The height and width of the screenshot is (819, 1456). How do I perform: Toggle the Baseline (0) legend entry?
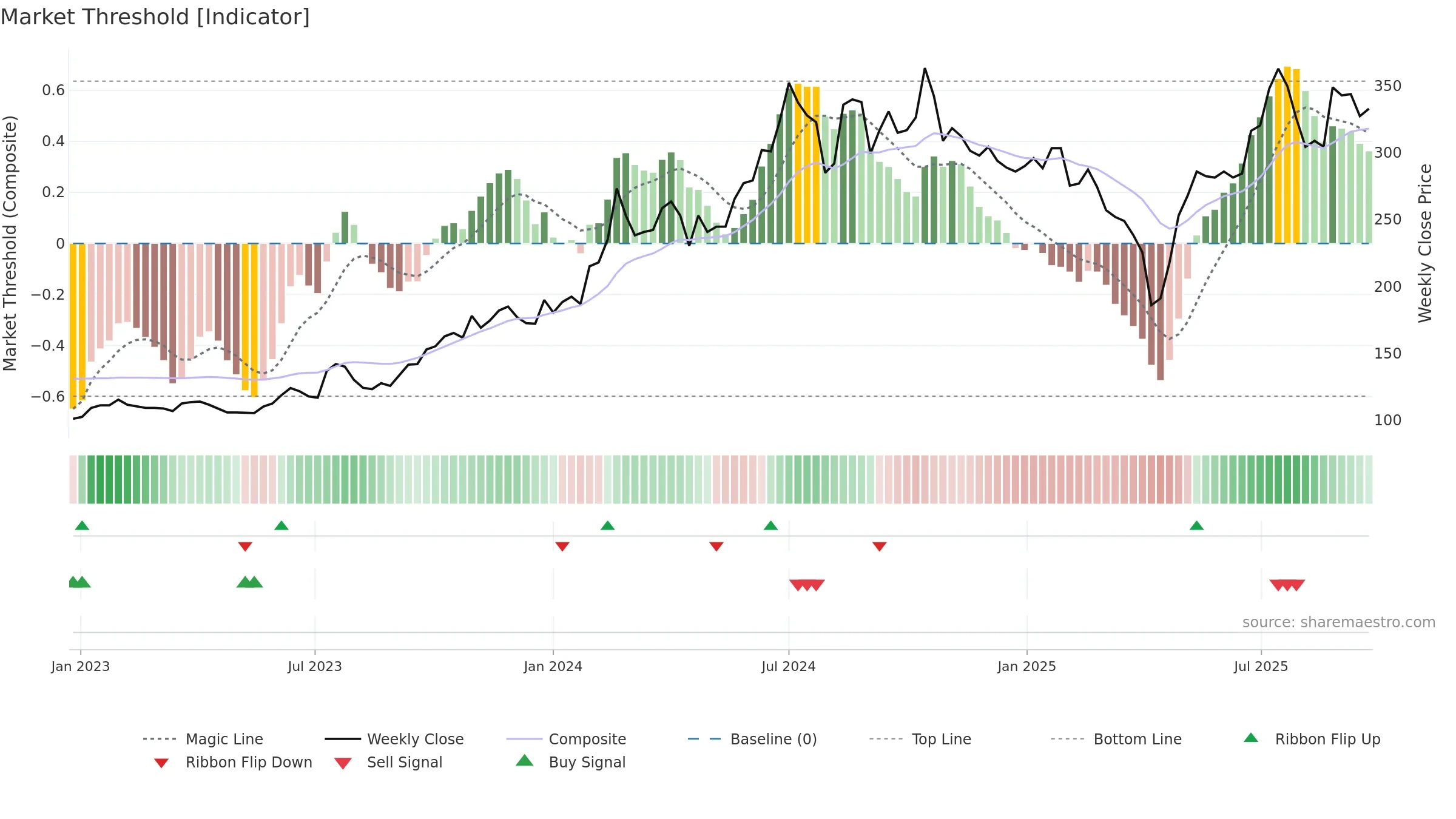(752, 739)
